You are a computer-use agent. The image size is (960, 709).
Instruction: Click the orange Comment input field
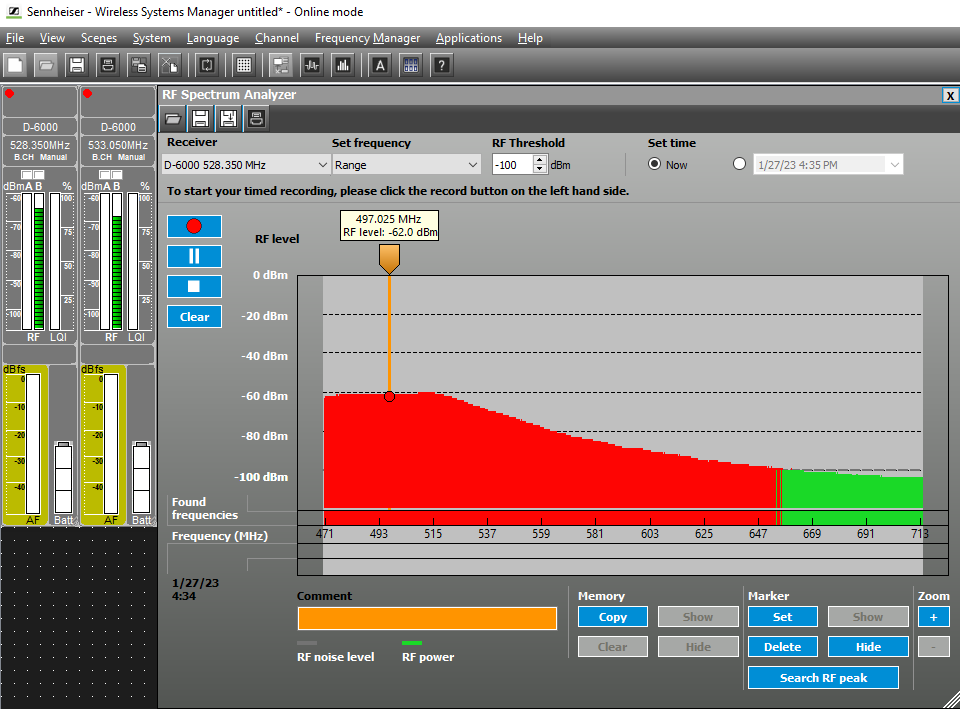427,618
